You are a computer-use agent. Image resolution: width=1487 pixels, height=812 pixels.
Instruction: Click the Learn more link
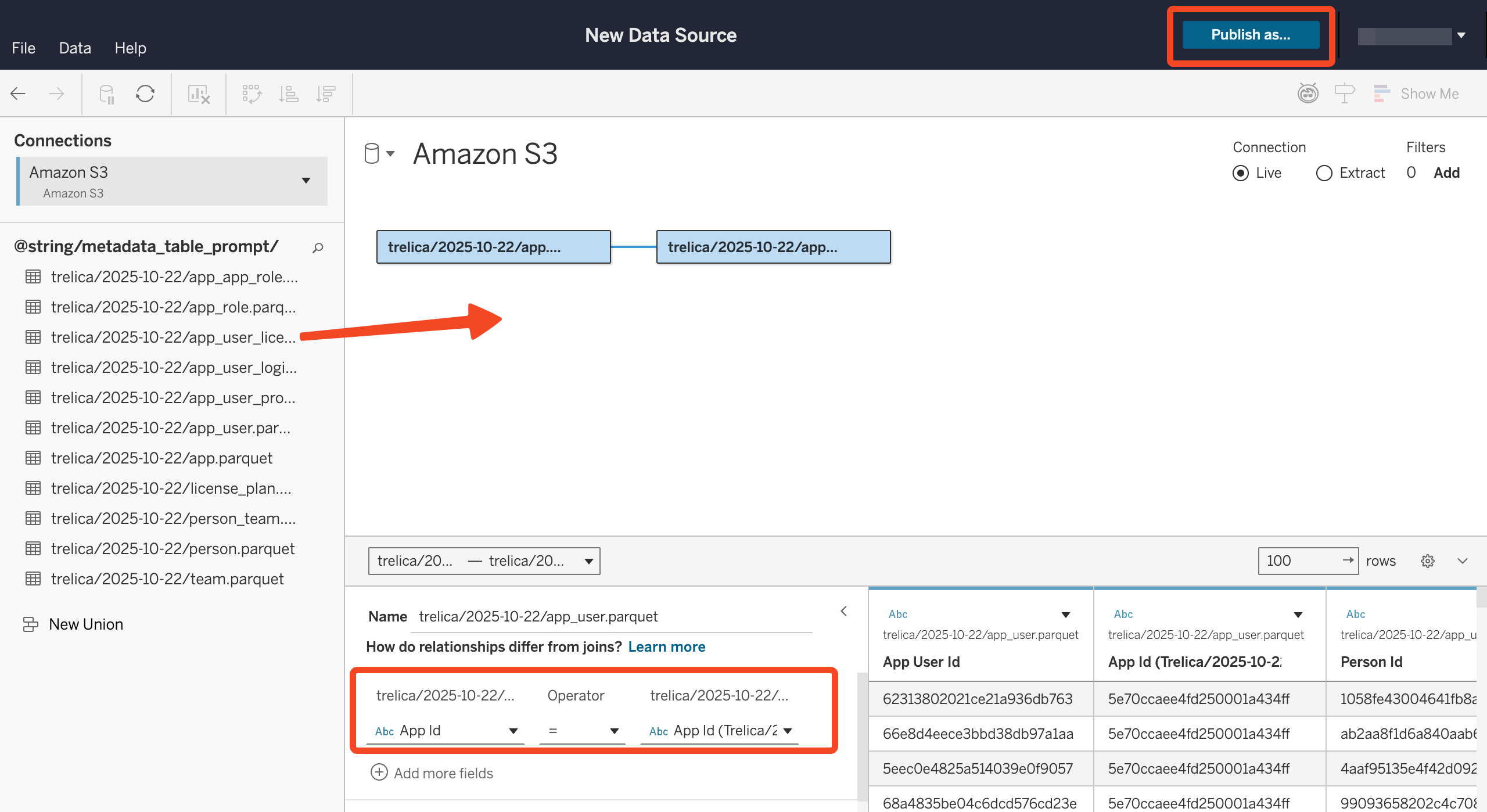[x=667, y=646]
